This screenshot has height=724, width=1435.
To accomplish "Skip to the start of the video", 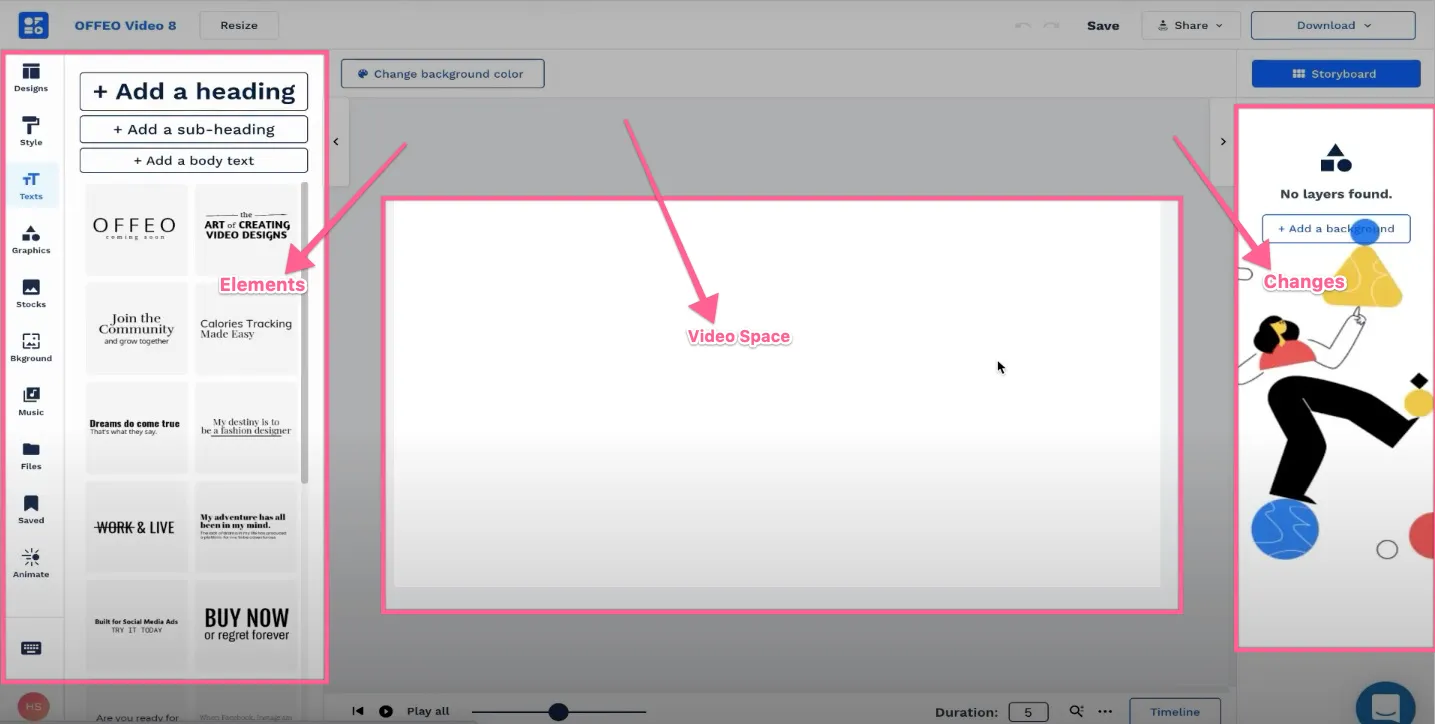I will (358, 711).
